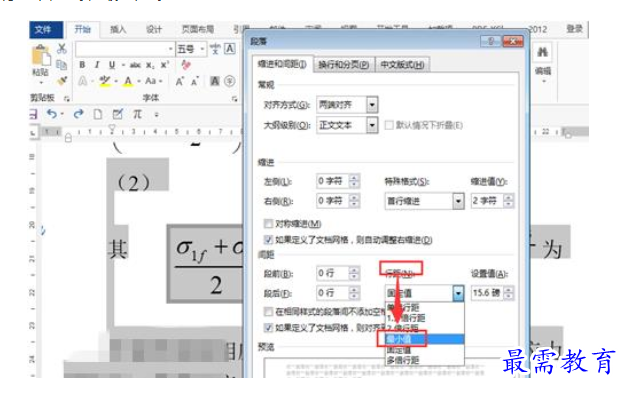Toggle 默认情况下折叠 checkbox
624x393 pixels.
point(389,126)
